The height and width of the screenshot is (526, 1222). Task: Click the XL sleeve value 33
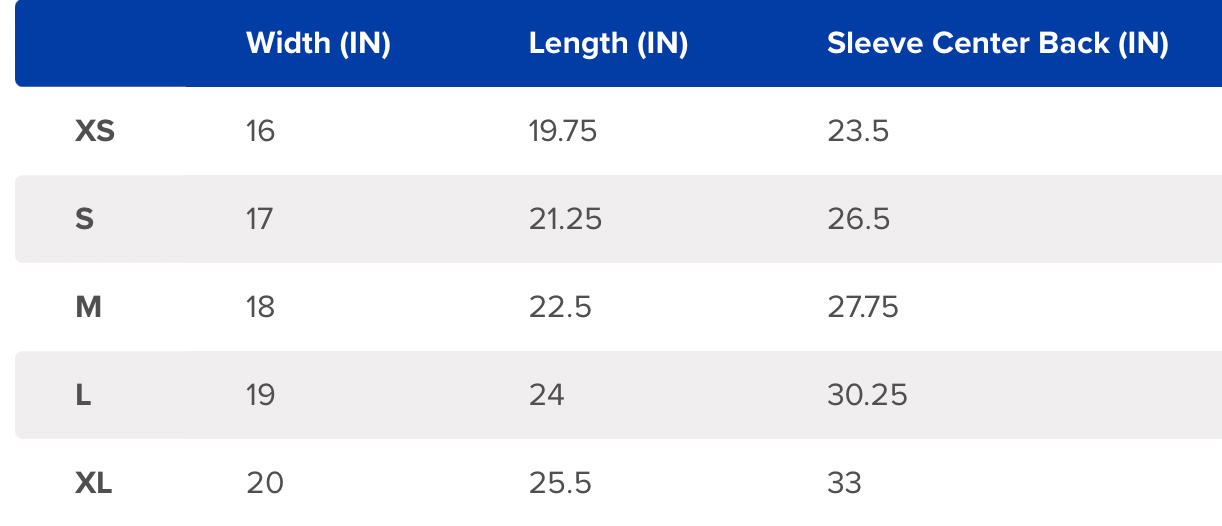(844, 484)
